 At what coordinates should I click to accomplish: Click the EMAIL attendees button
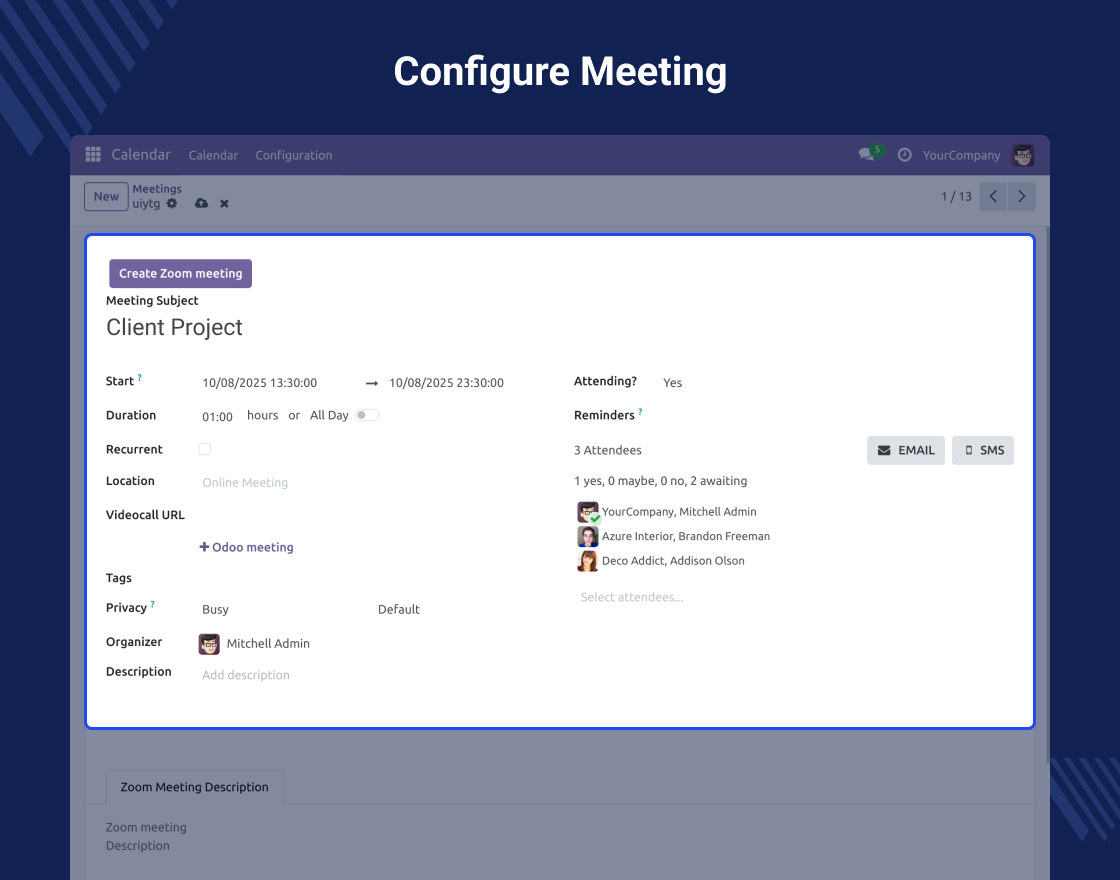pyautogui.click(x=906, y=450)
